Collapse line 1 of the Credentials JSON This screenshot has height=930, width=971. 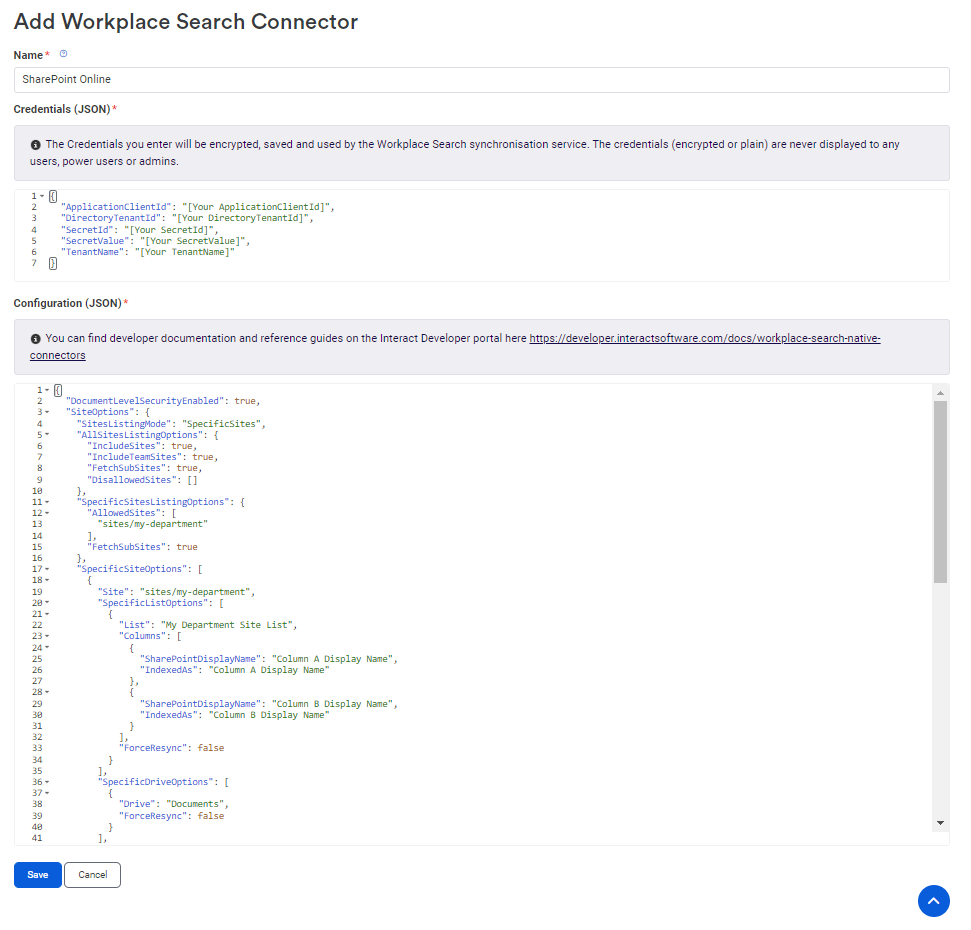42,196
